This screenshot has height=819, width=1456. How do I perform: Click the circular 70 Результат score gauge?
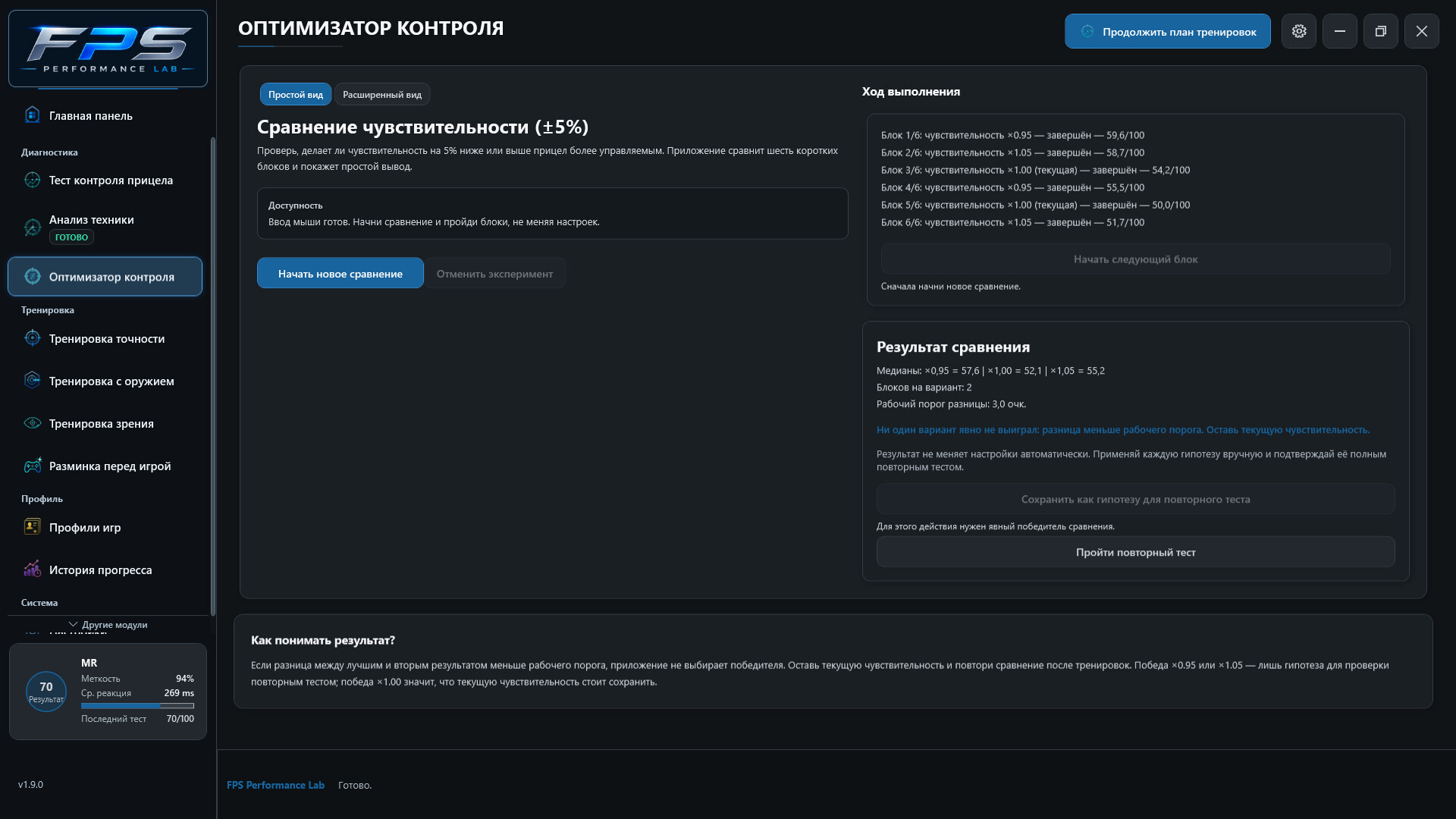click(x=46, y=692)
